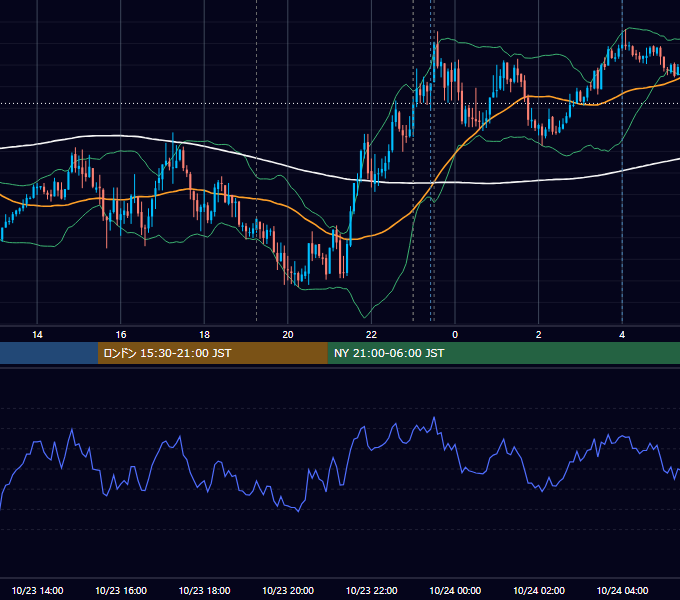This screenshot has width=680, height=600.
Task: Click hour label 0 on price chart axis
Action: tap(455, 335)
